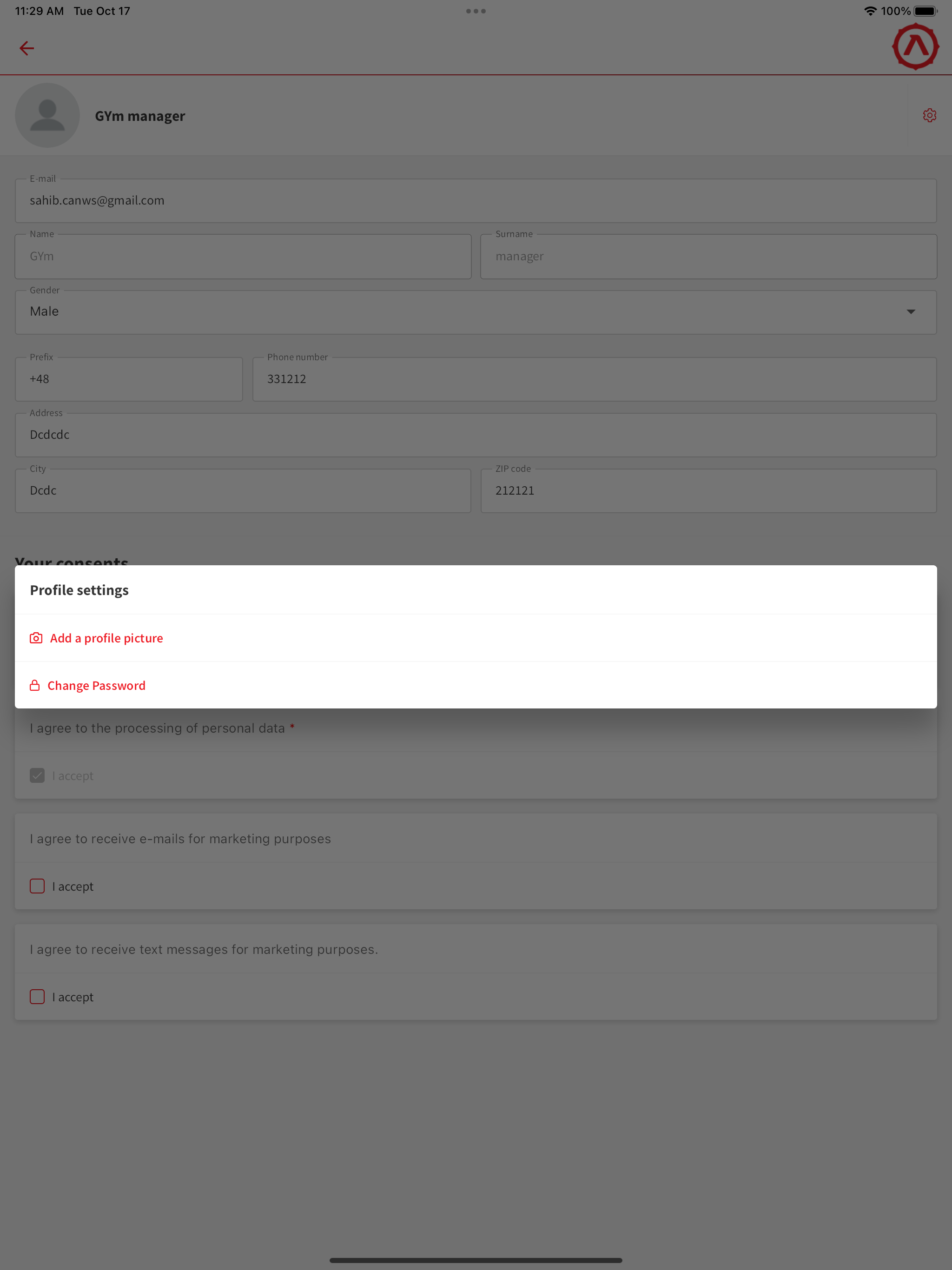Open the red app logo
This screenshot has height=1270, width=952.
pos(915,47)
